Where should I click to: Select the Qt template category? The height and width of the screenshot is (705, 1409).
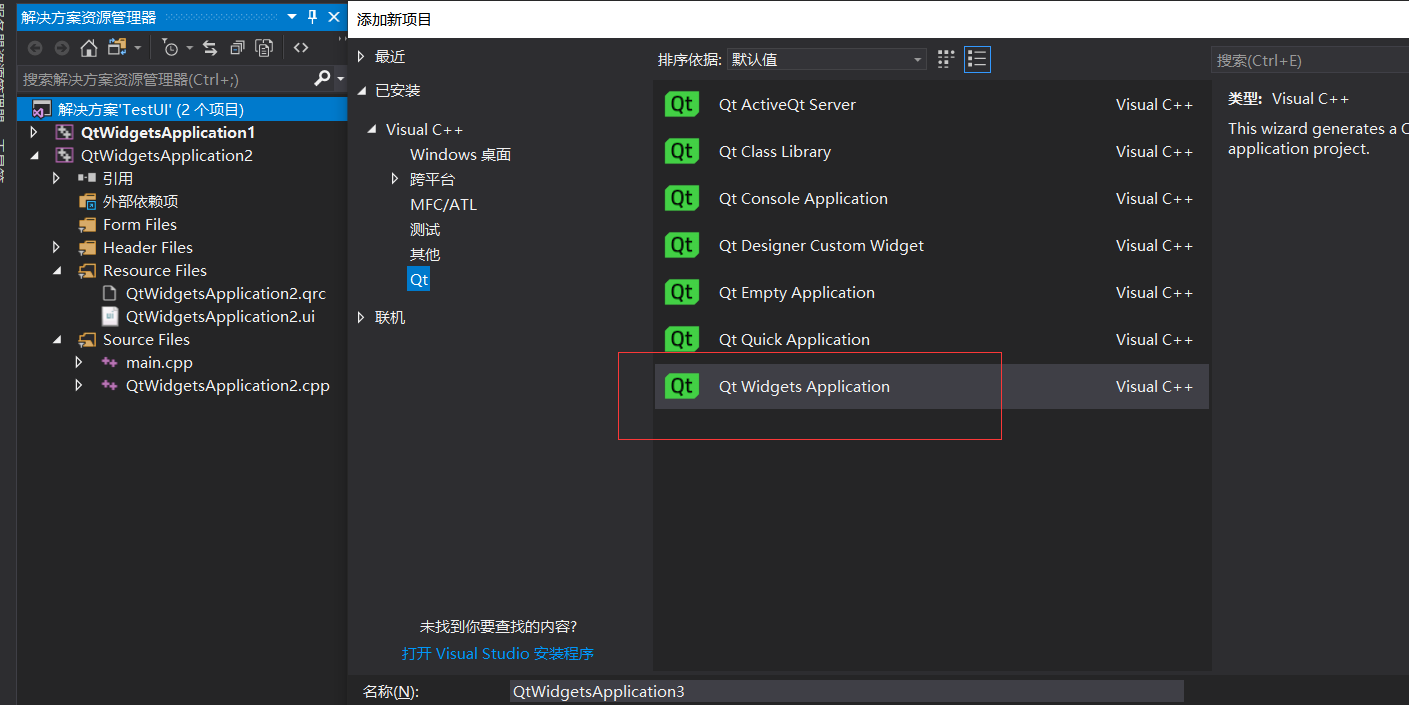(419, 279)
